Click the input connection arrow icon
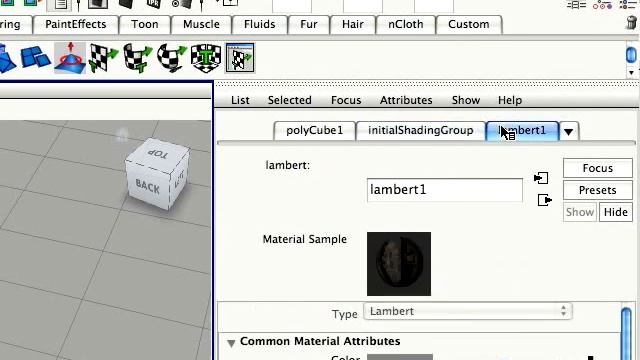The image size is (640, 360). 541,178
